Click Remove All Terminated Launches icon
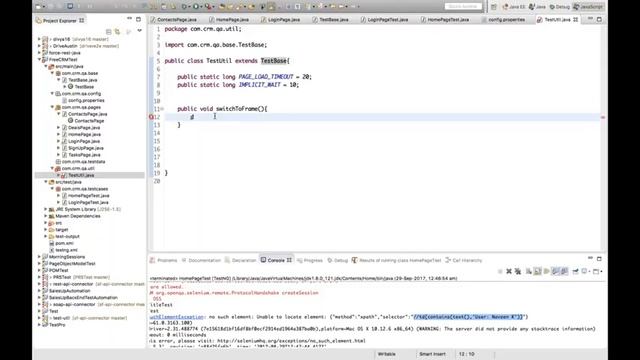Screen dimensions: 640x360 (518, 271)
